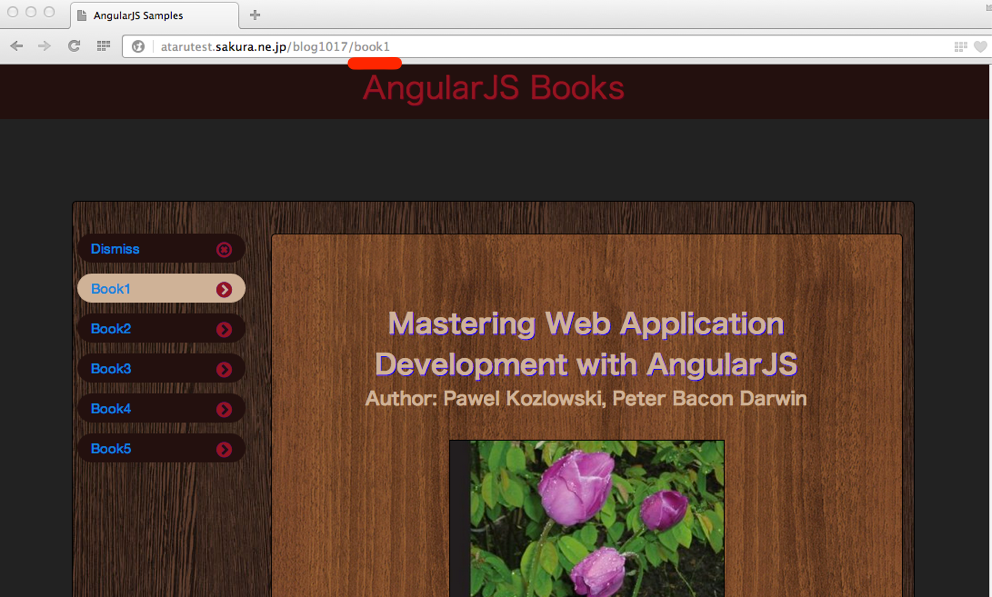Click the Mastering Web Application Development title

tap(585, 343)
